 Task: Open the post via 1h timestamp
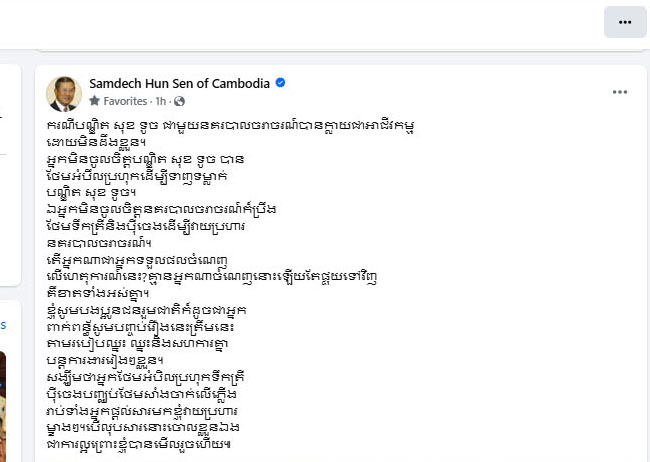tap(160, 101)
